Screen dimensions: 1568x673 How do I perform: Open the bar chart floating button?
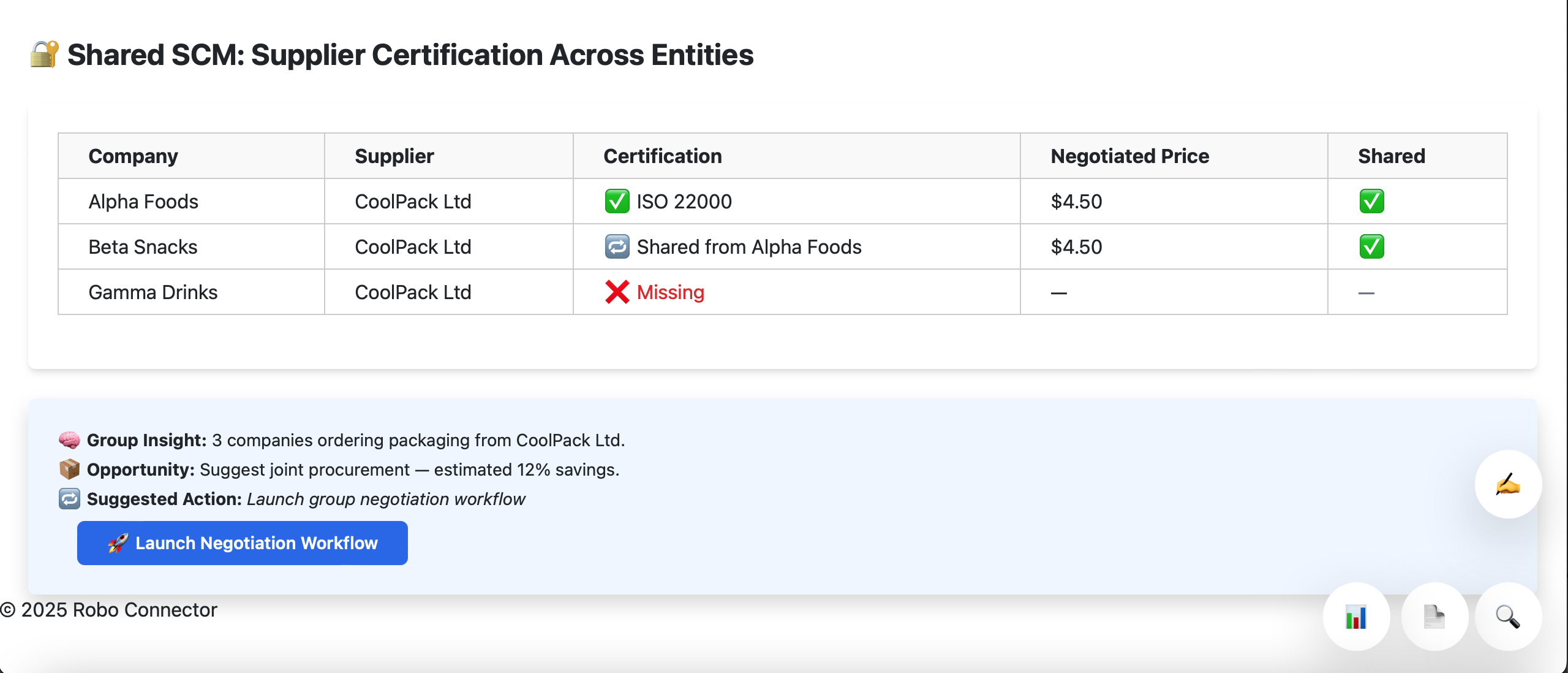pyautogui.click(x=1356, y=617)
